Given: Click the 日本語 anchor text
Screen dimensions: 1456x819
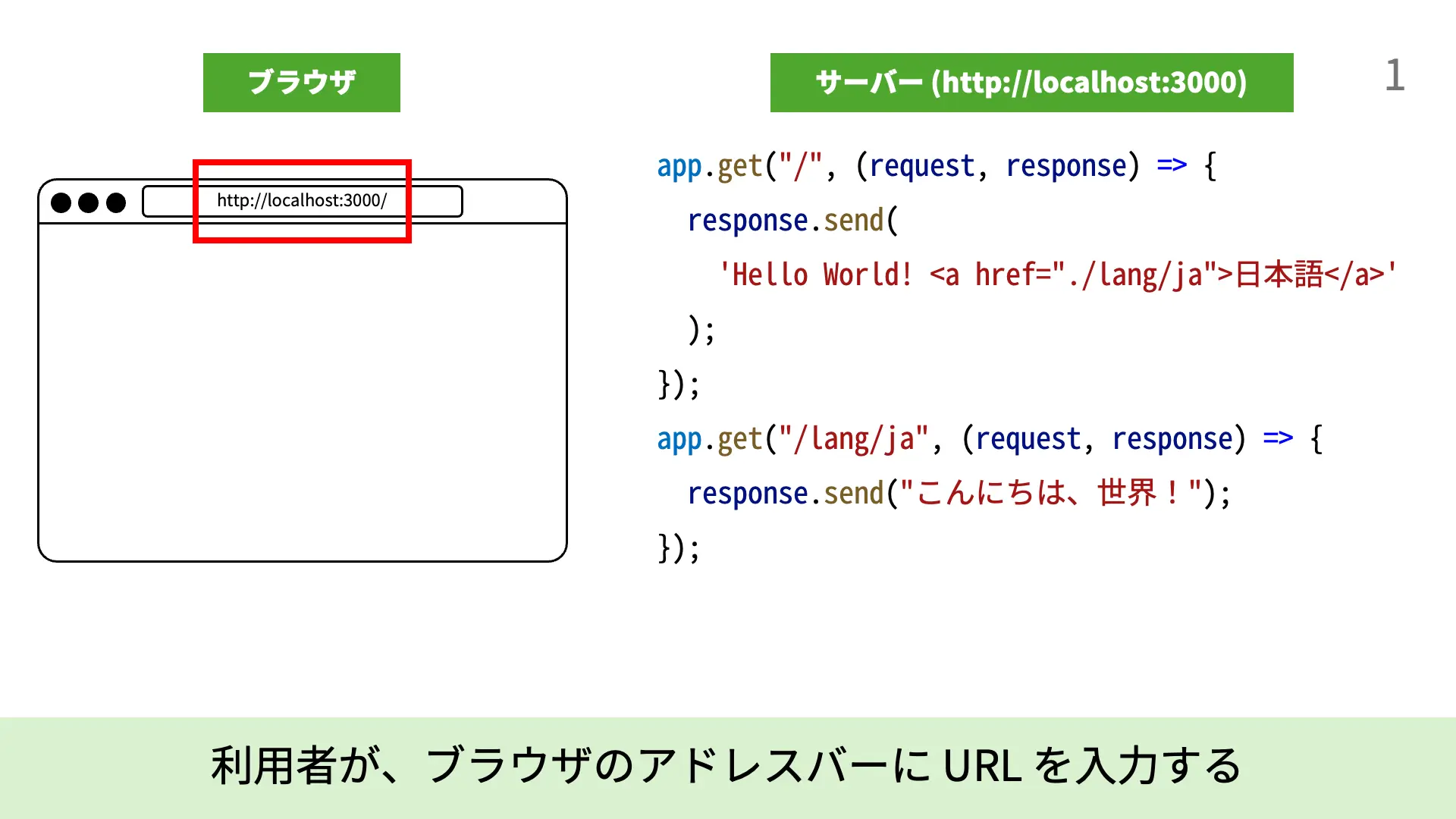Looking at the screenshot, I should tap(1279, 275).
